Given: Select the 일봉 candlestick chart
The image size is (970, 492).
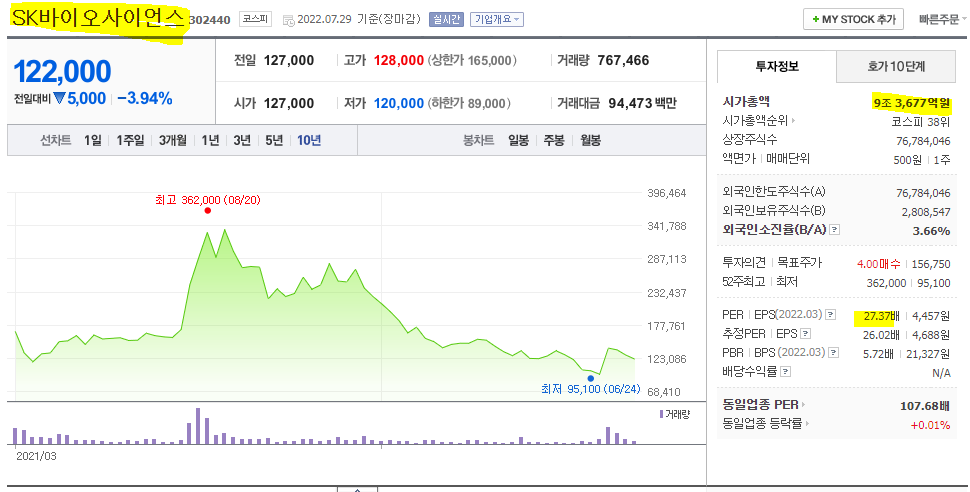Looking at the screenshot, I should point(518,140).
